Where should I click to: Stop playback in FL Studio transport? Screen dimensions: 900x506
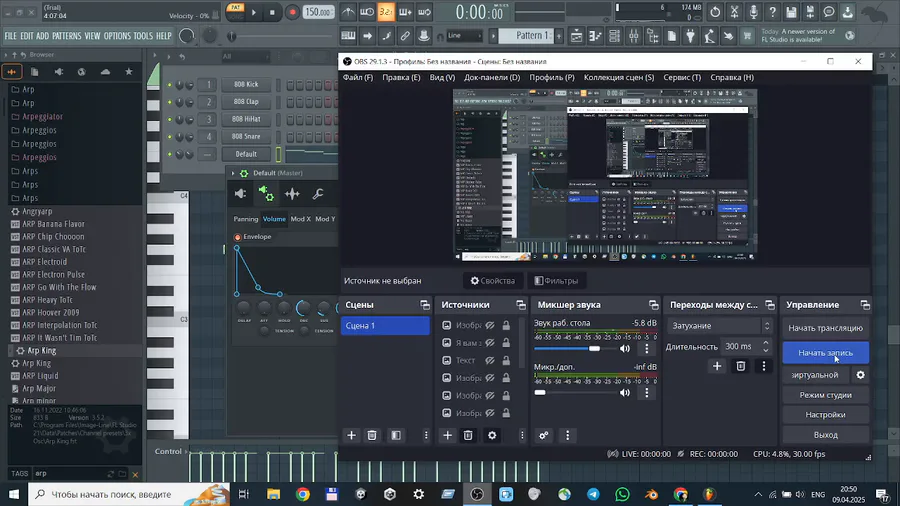tap(272, 12)
